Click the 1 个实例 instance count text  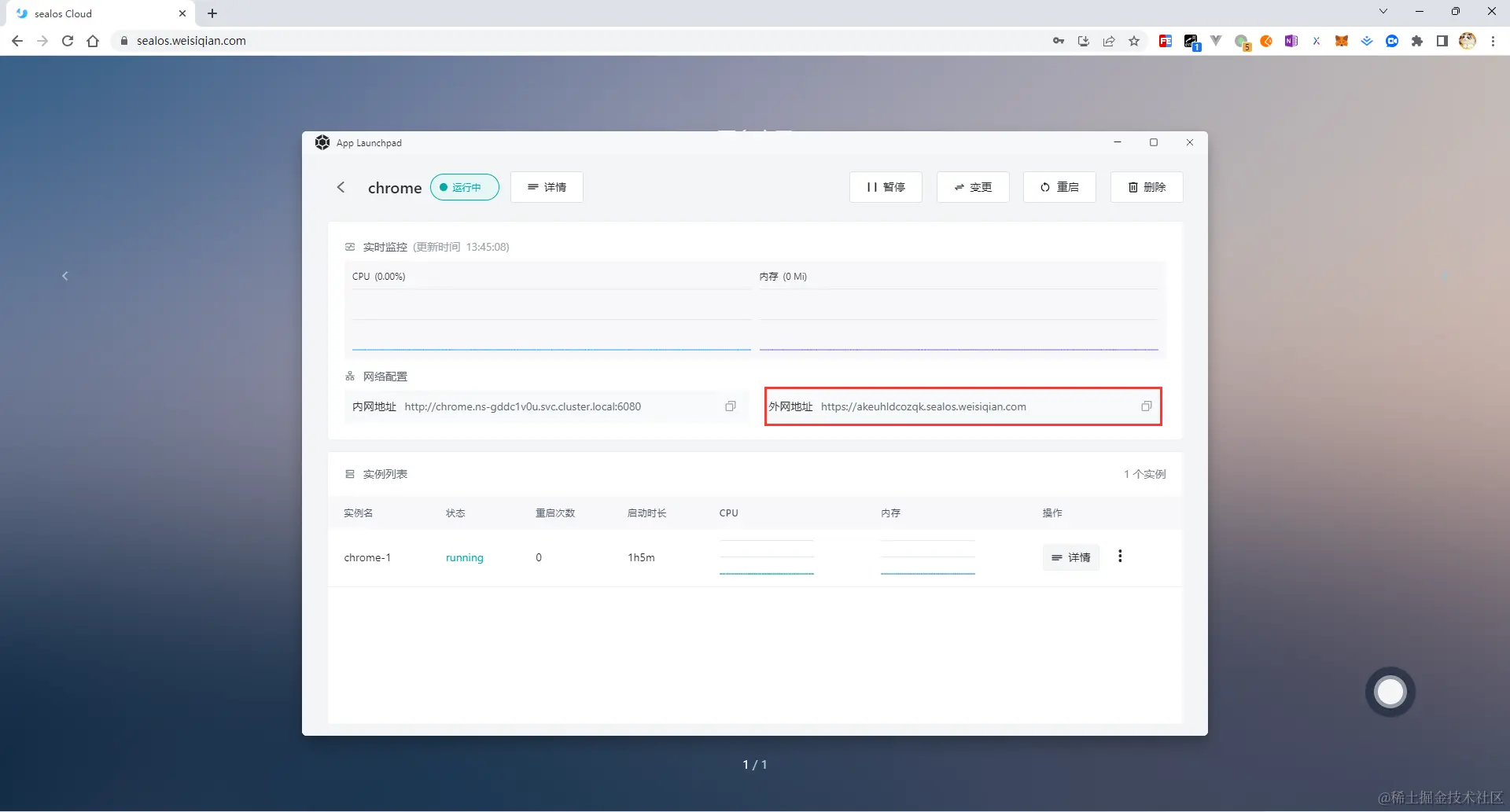click(x=1145, y=474)
